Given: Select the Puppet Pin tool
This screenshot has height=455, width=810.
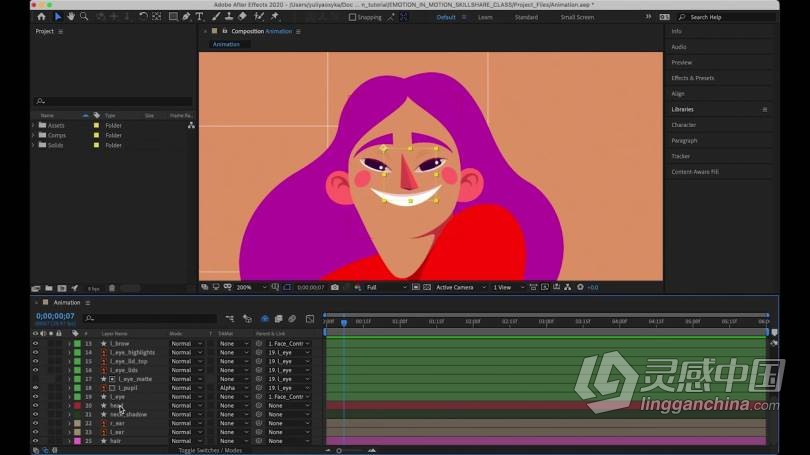Looking at the screenshot, I should [275, 17].
